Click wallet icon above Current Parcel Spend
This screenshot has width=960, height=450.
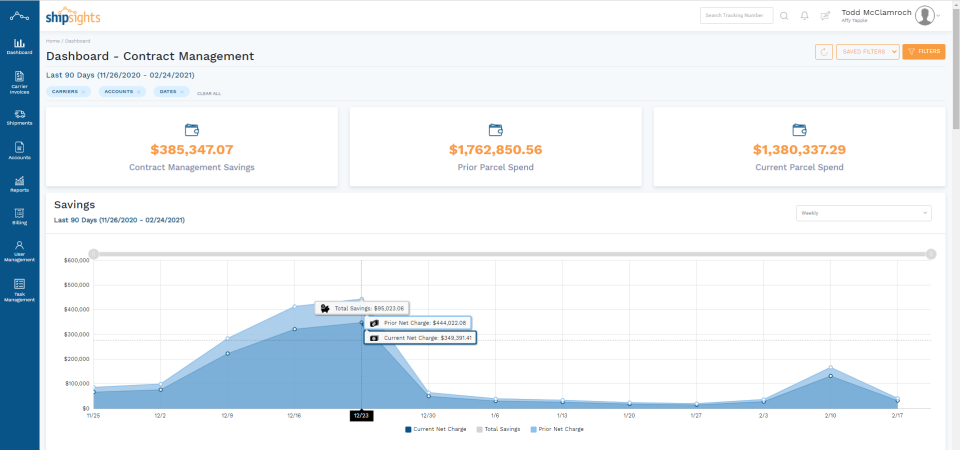click(799, 130)
